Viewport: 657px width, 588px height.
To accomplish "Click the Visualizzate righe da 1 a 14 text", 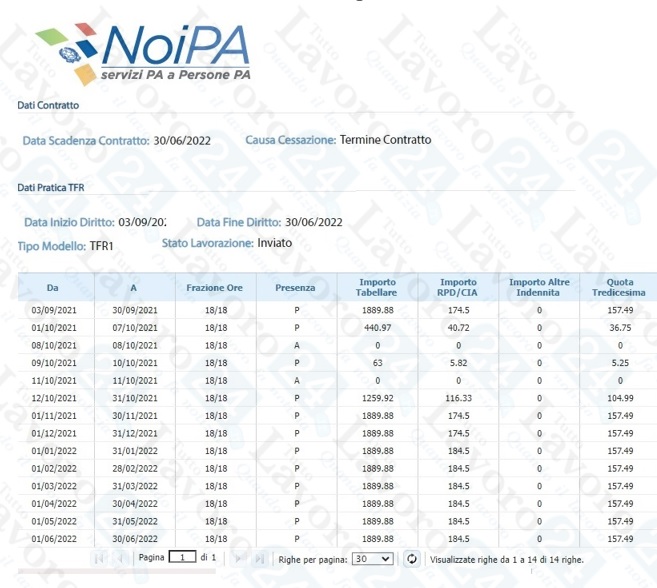I will (507, 560).
